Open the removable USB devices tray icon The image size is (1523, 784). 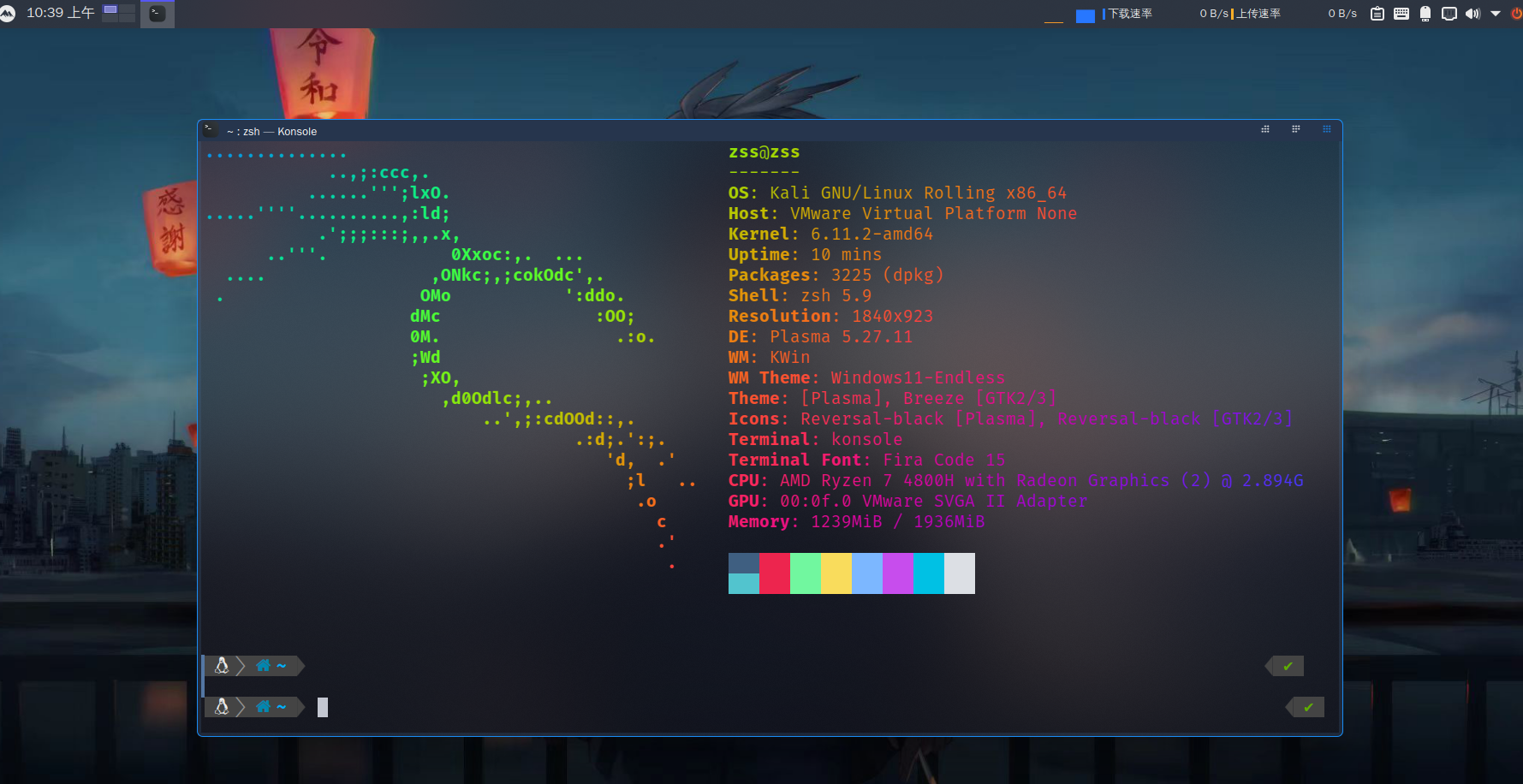click(x=1425, y=14)
